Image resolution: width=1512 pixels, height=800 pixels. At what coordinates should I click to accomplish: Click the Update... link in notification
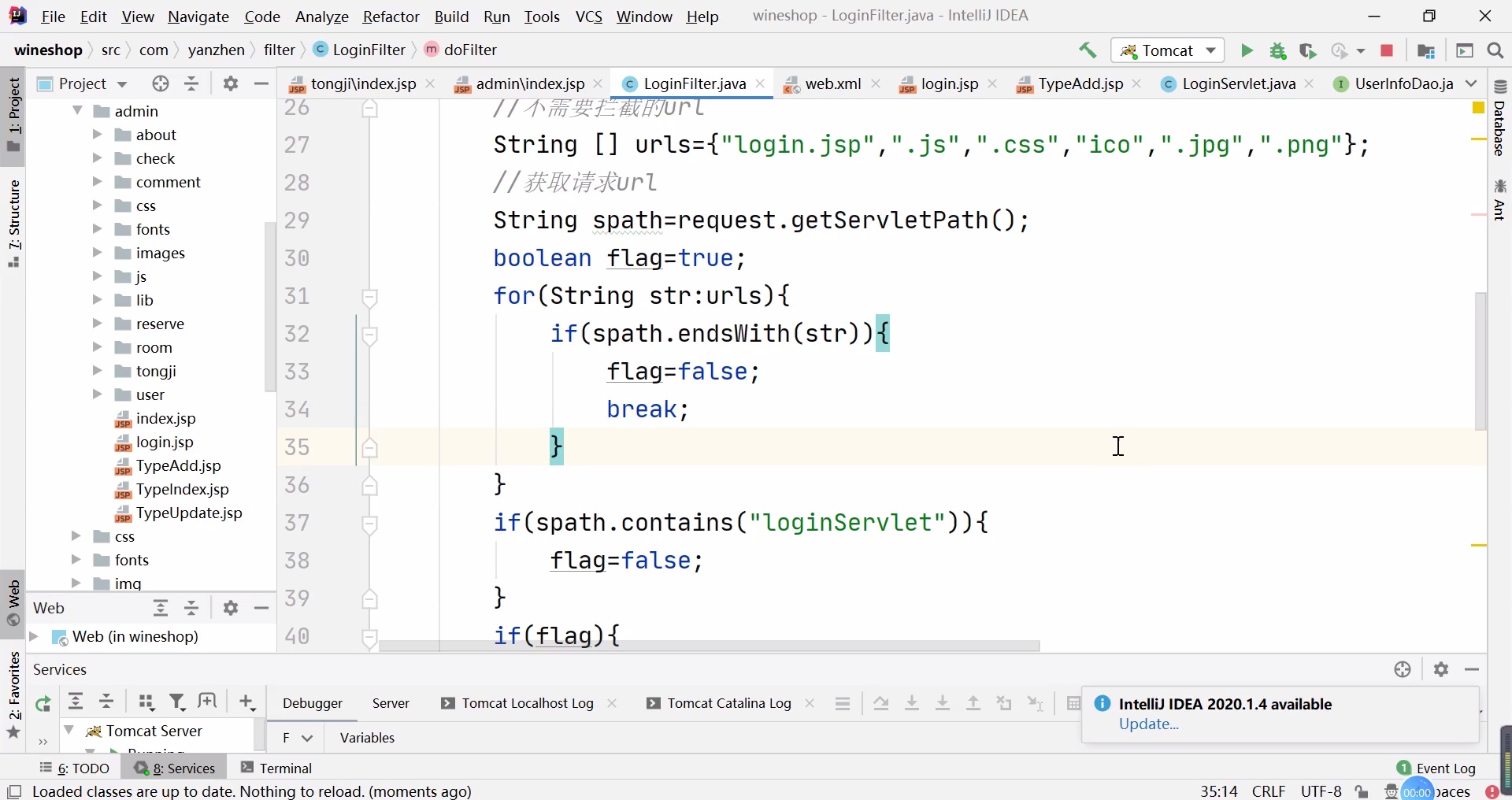tap(1149, 724)
